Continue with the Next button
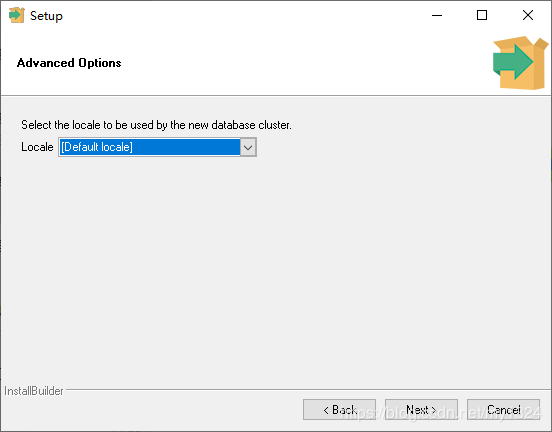This screenshot has width=552, height=432. pyautogui.click(x=421, y=409)
